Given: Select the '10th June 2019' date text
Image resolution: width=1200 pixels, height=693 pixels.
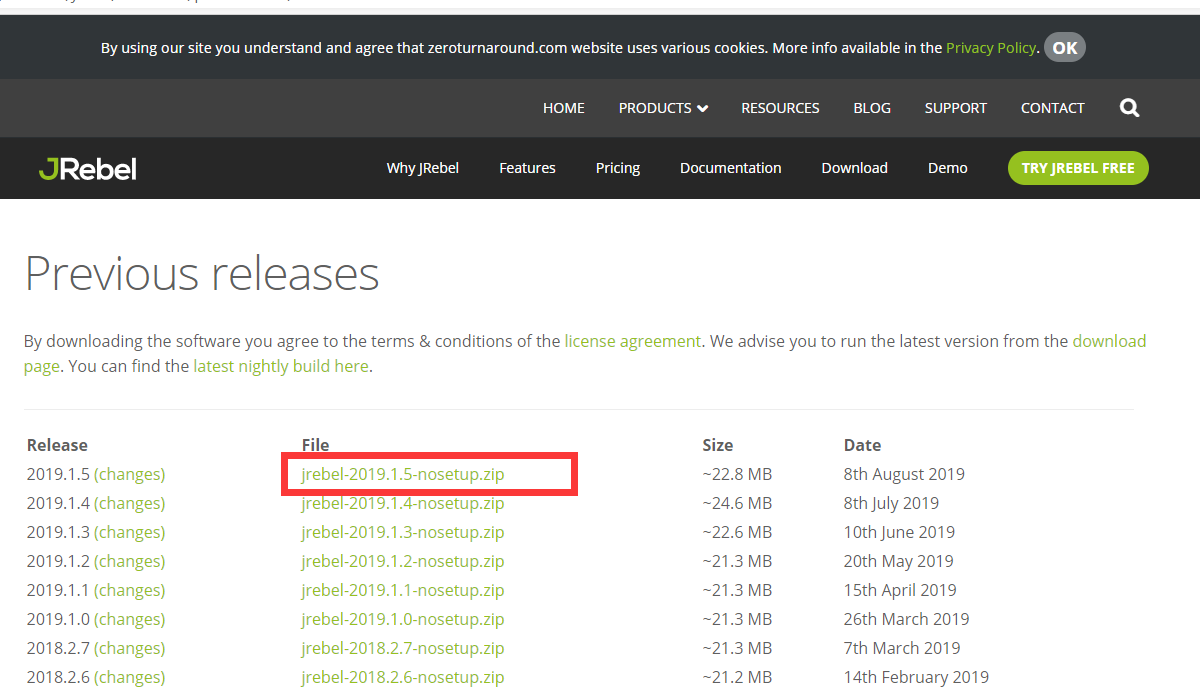Looking at the screenshot, I should point(899,532).
